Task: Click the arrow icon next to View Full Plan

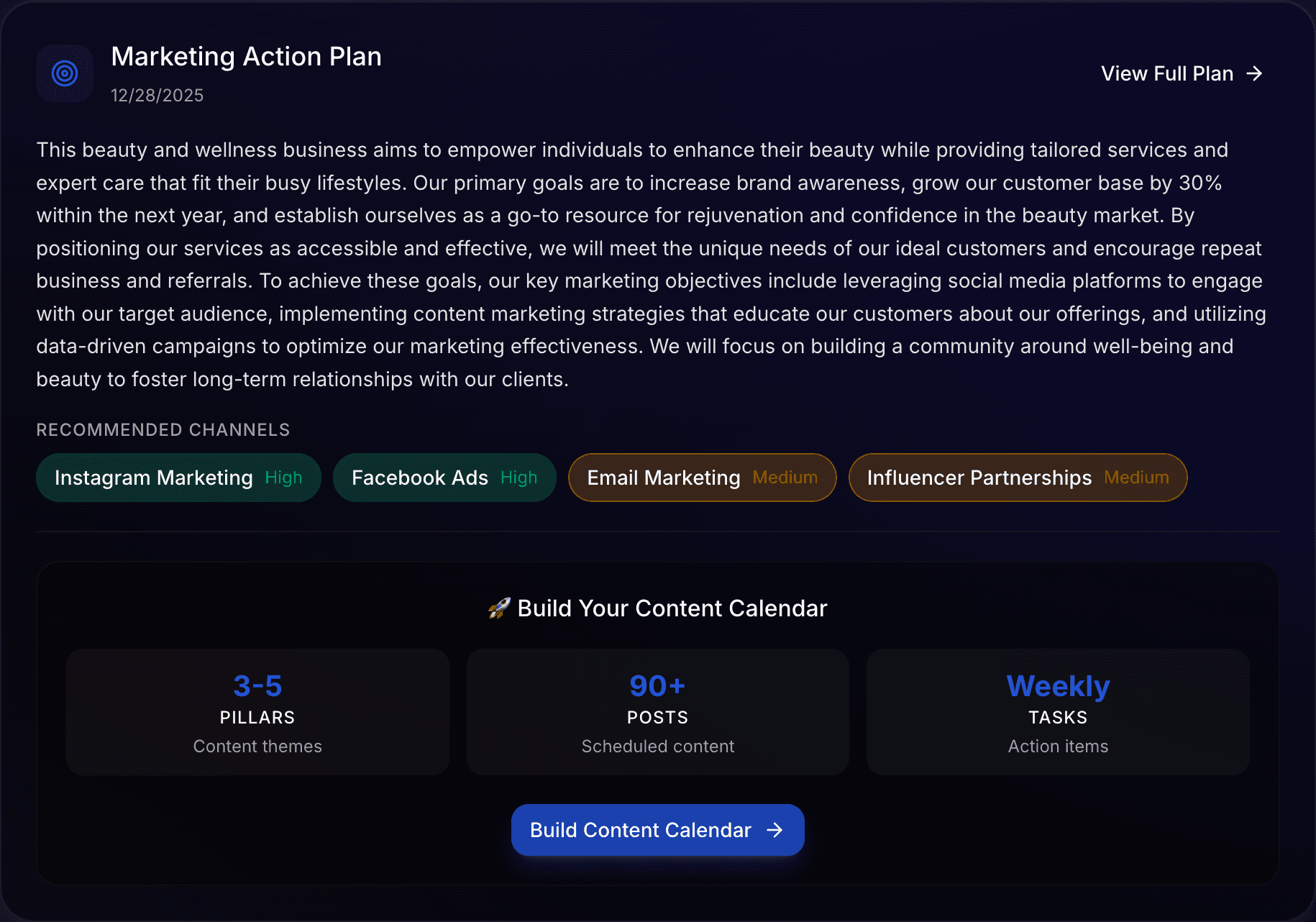Action: [1254, 73]
